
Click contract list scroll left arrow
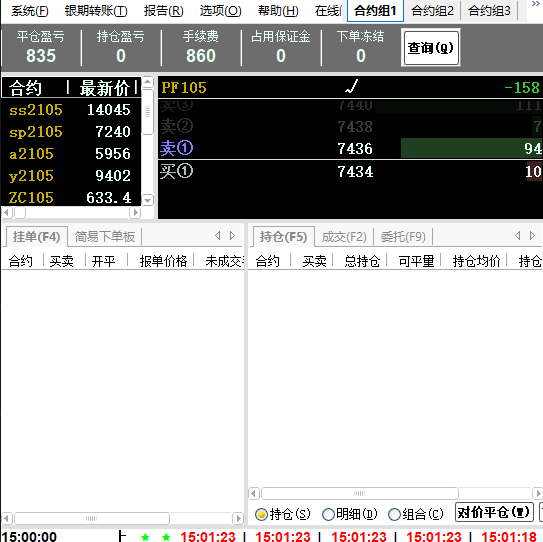pos(7,212)
